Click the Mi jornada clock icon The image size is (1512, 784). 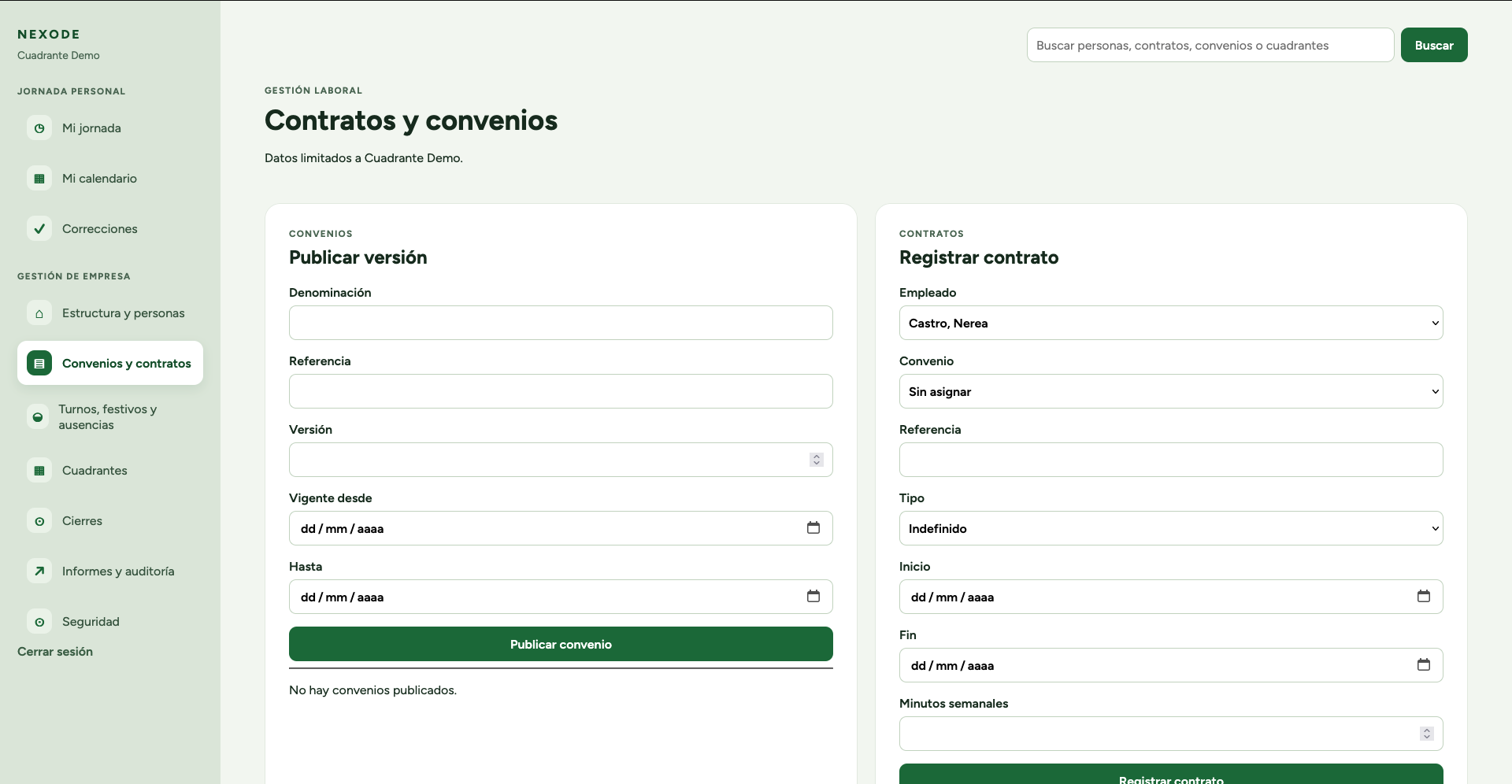coord(39,128)
